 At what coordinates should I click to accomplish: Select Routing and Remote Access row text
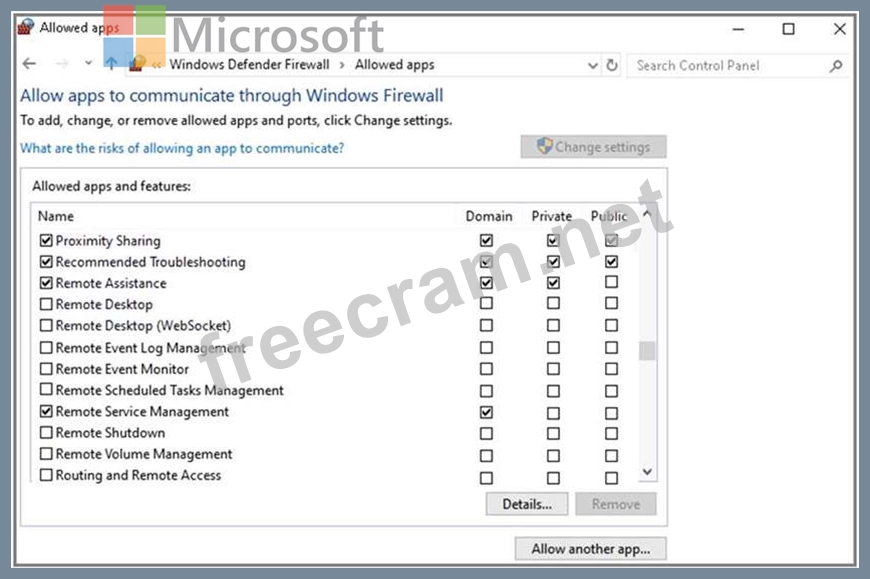(x=138, y=475)
